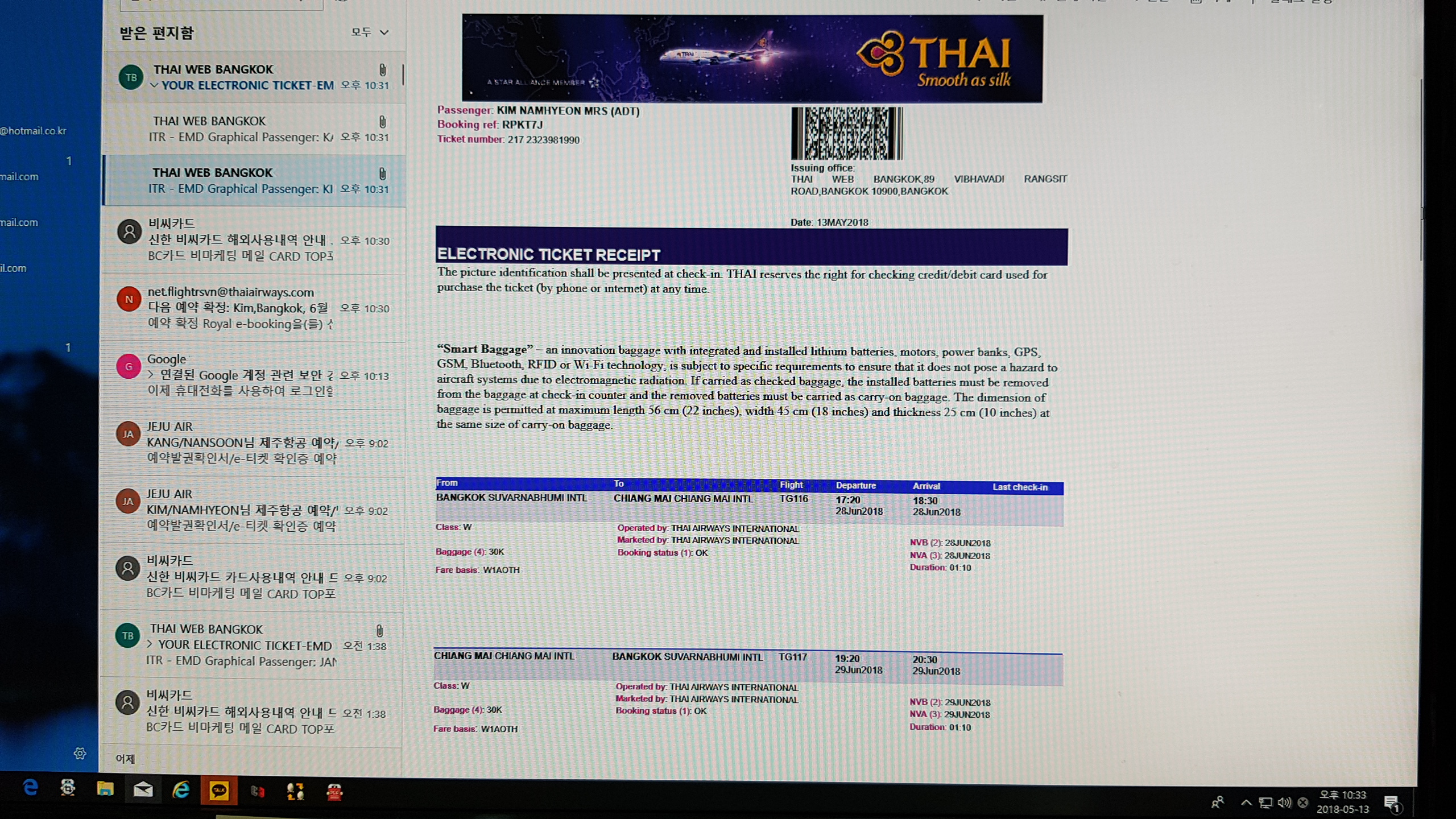Click the Date 13MAY2018 text
The height and width of the screenshot is (819, 1456).
pos(829,222)
